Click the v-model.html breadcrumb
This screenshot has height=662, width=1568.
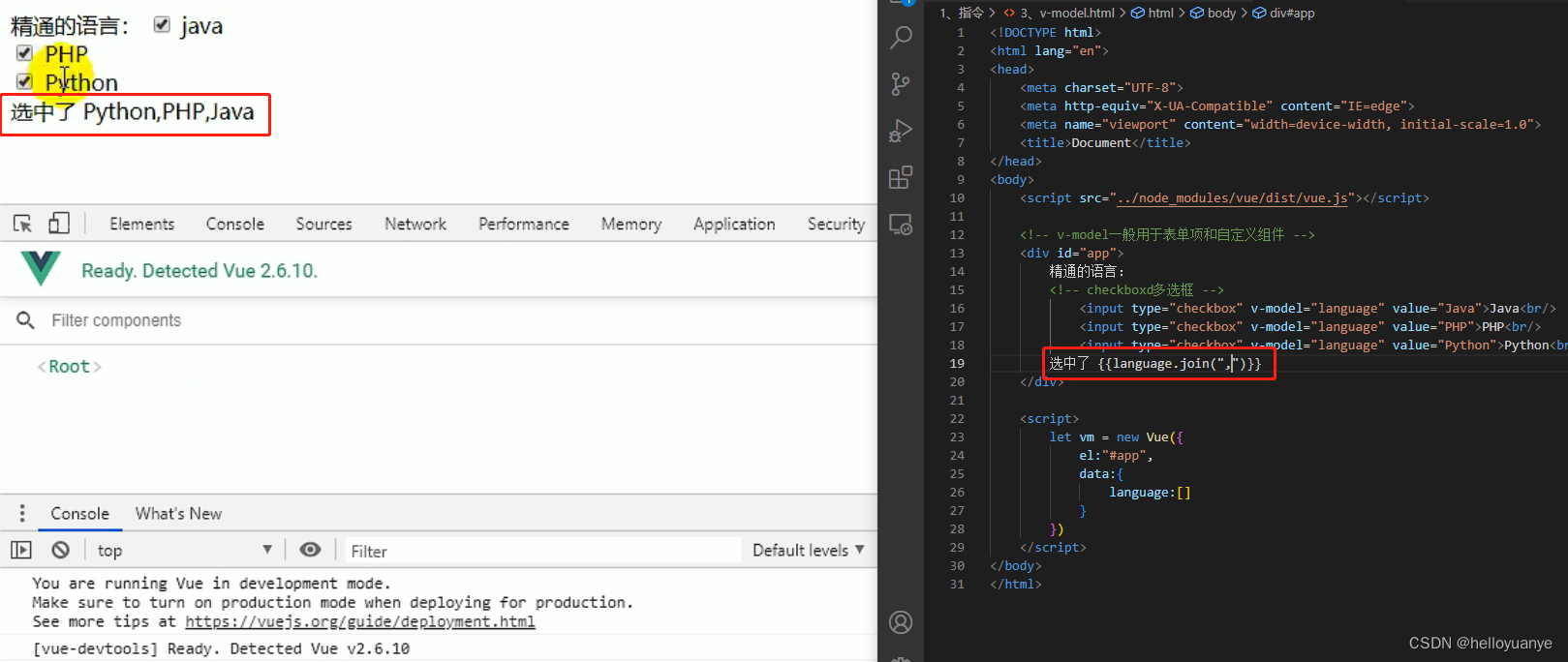[1067, 13]
